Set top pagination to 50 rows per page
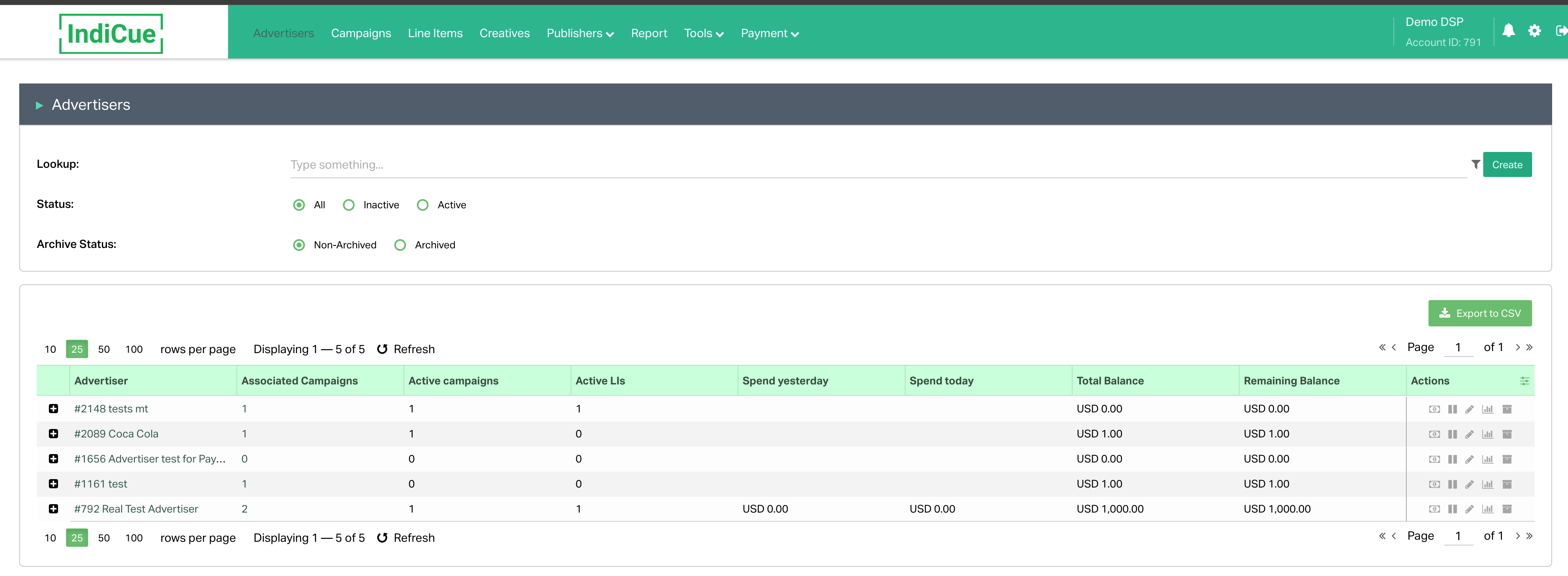The width and height of the screenshot is (1568, 576). coord(104,349)
